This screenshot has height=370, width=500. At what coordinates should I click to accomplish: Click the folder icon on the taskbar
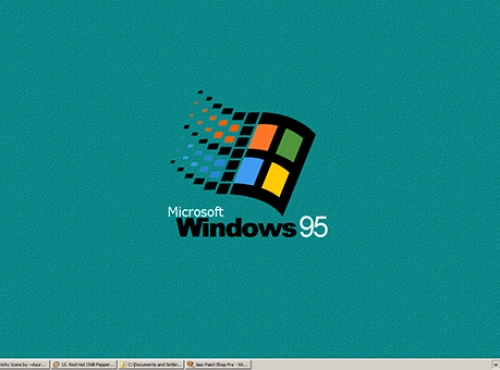(123, 365)
